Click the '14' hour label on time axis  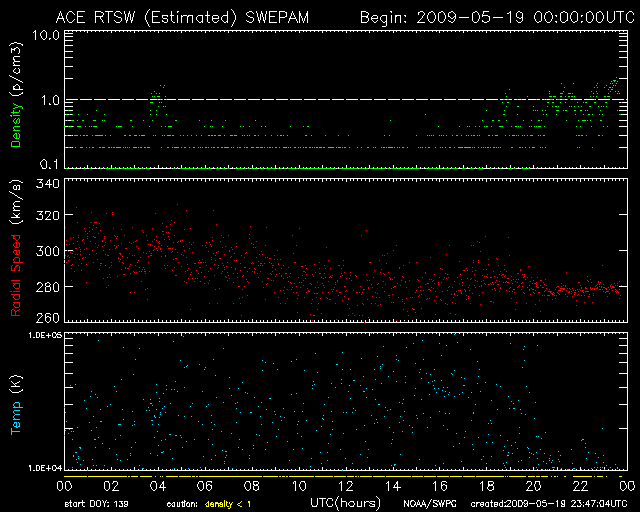(x=393, y=486)
